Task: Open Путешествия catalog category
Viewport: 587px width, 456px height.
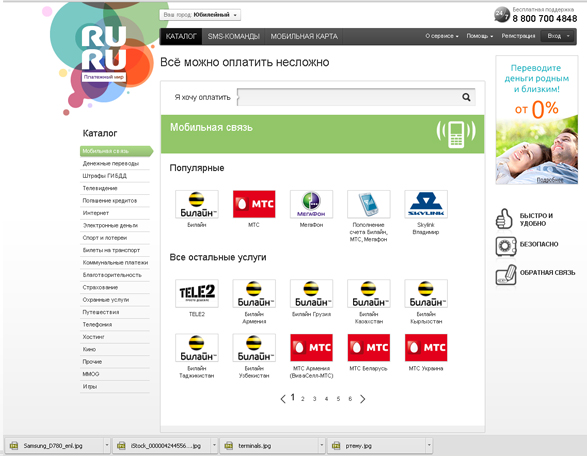Action: [101, 312]
